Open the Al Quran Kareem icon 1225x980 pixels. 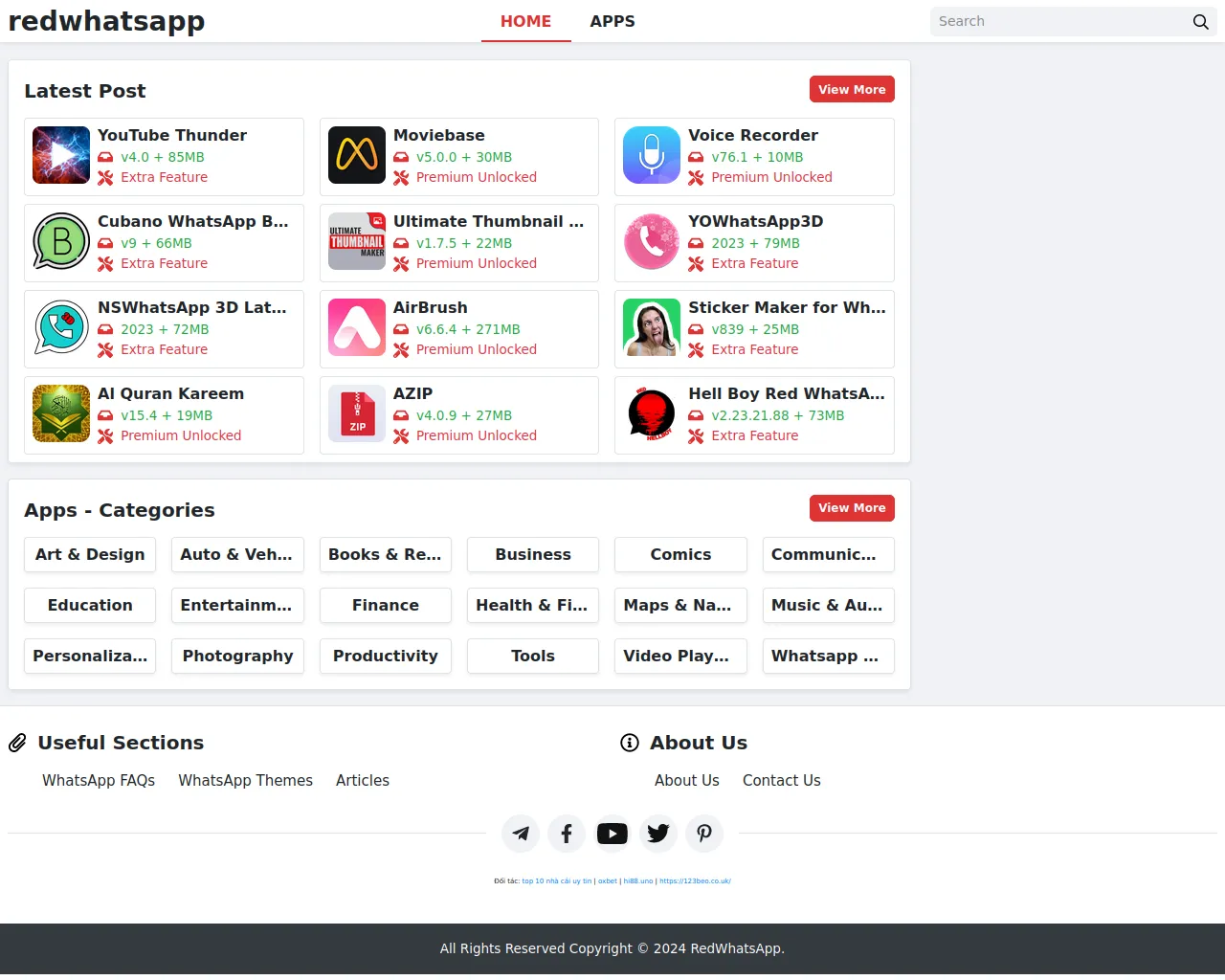pos(61,413)
